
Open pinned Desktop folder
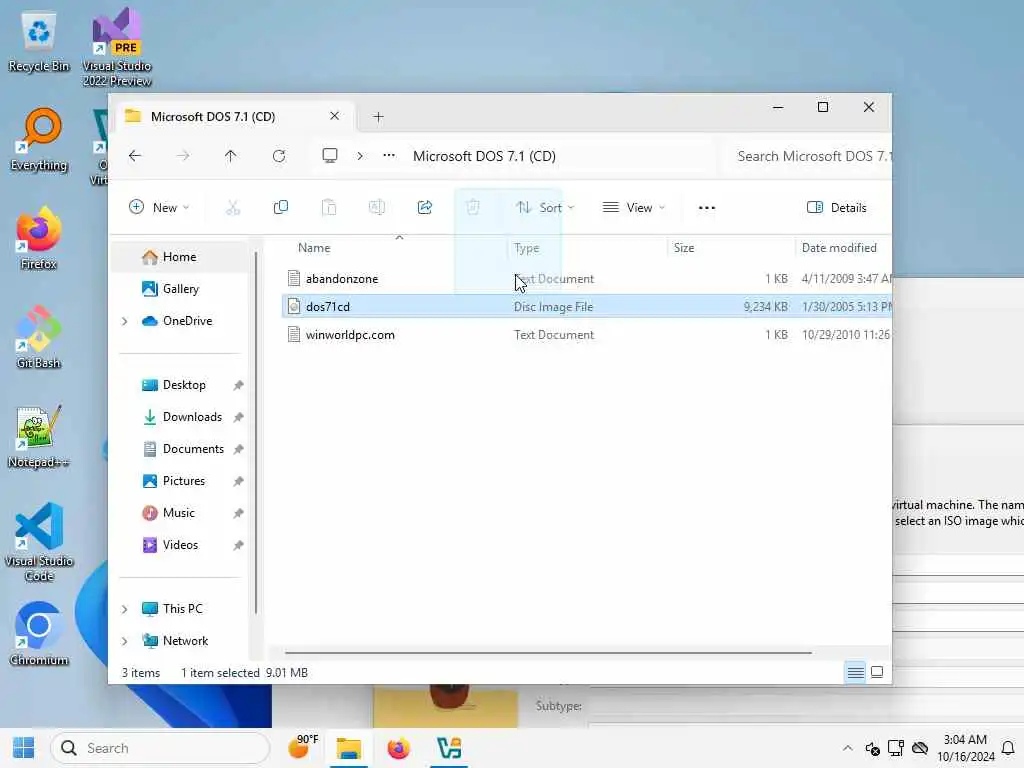[183, 385]
